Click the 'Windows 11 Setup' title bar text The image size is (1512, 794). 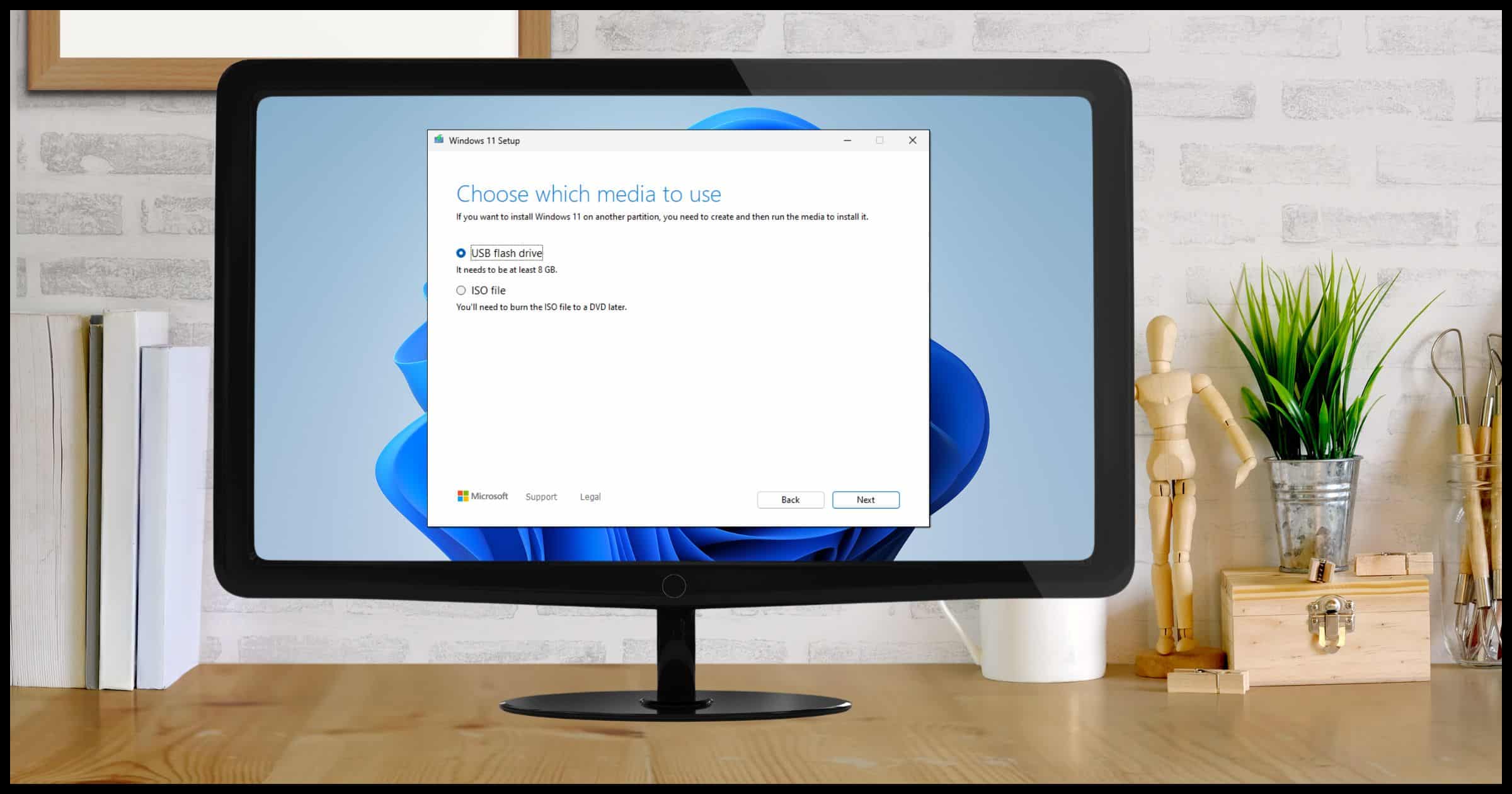[x=484, y=140]
